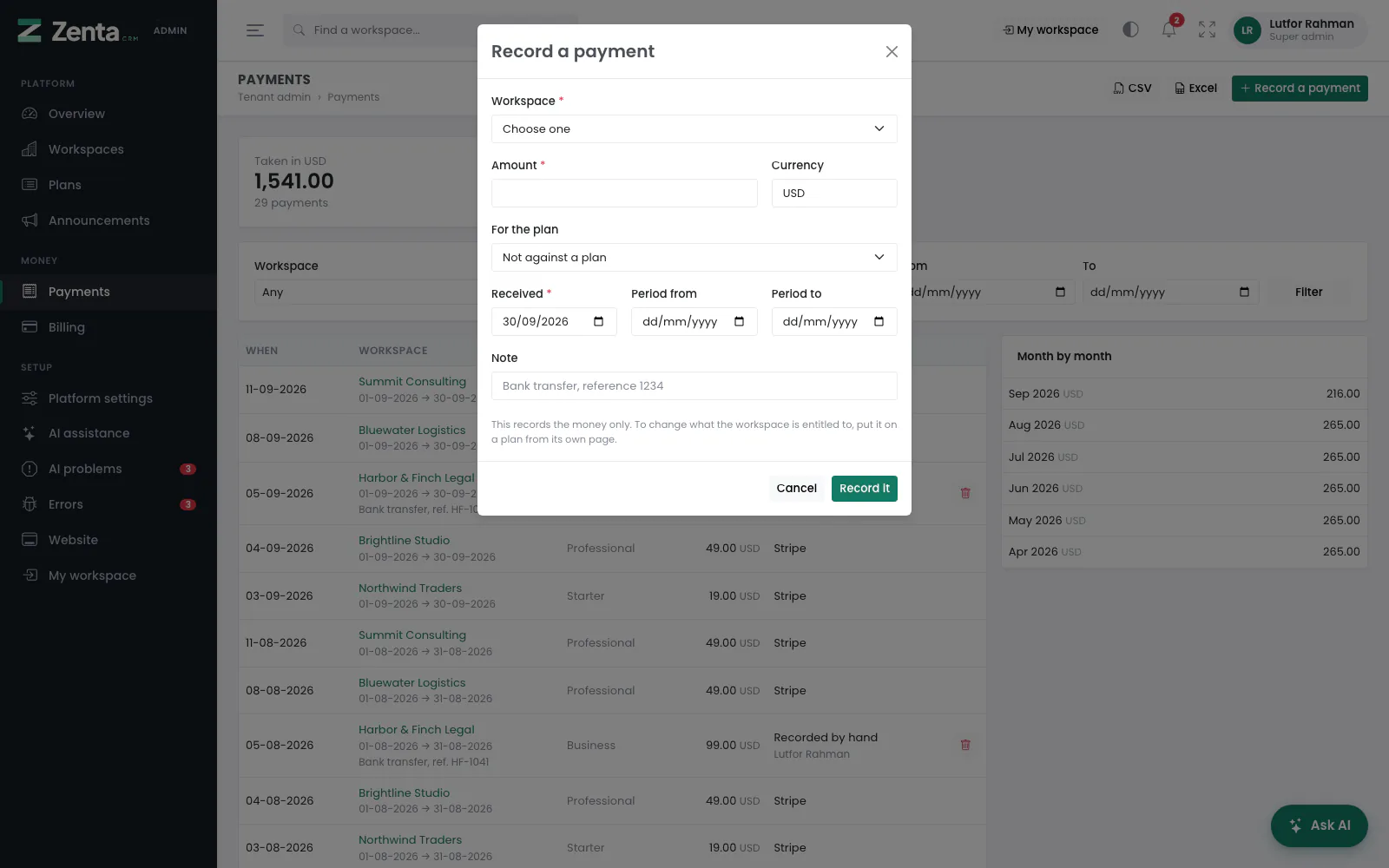Open Plans in sidebar
Screen dimensions: 1389x868
[109, 185]
